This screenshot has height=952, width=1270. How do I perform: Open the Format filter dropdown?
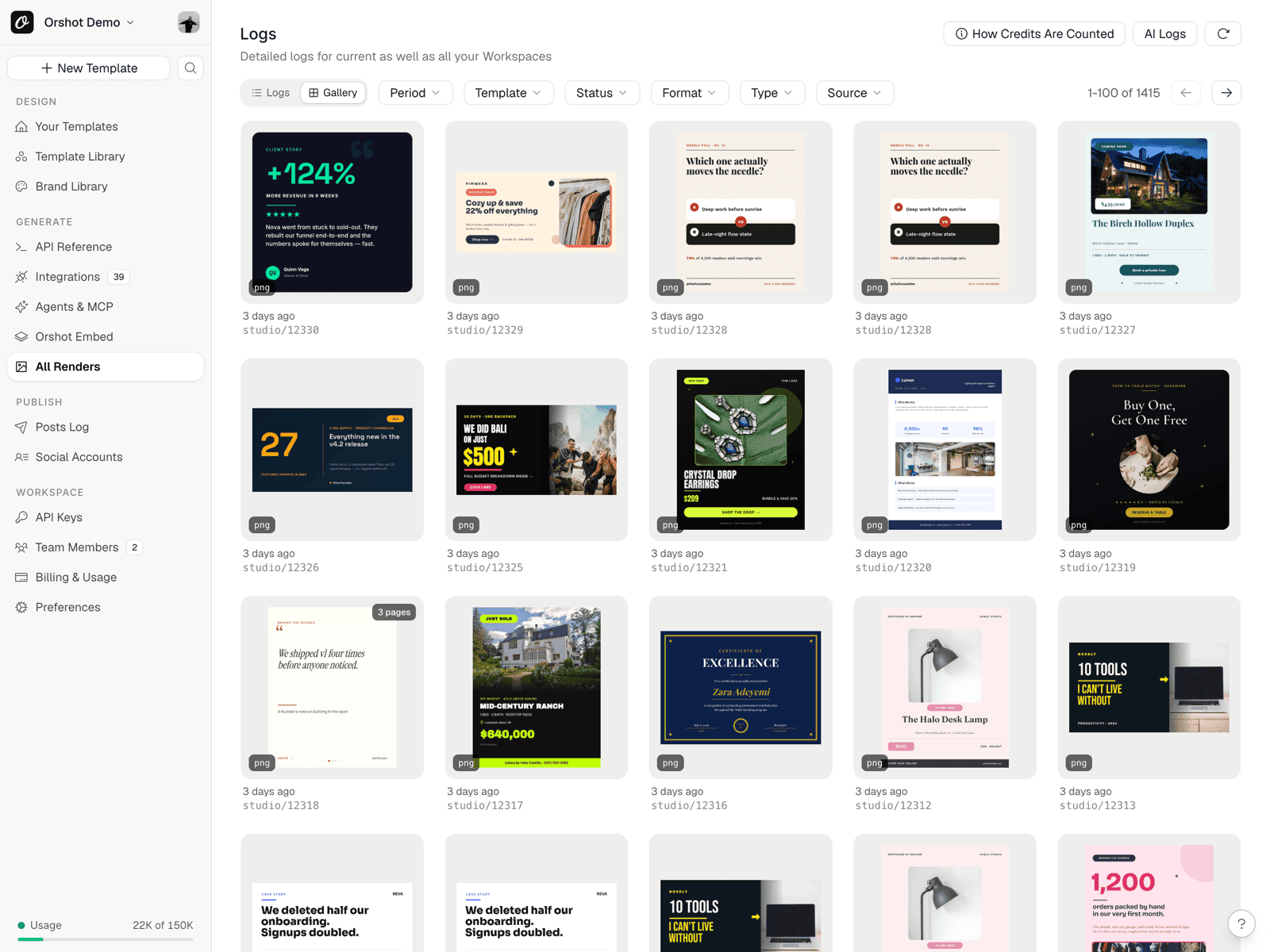(689, 93)
